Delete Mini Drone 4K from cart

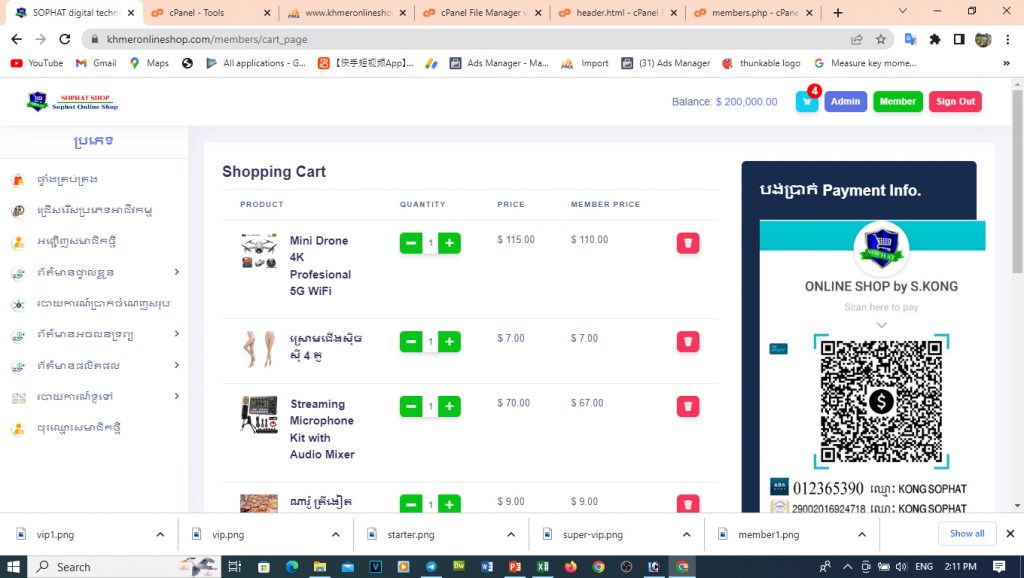[x=688, y=243]
